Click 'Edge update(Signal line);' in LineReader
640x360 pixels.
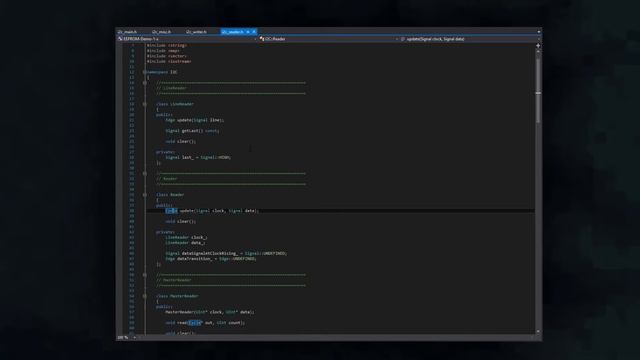pyautogui.click(x=195, y=120)
